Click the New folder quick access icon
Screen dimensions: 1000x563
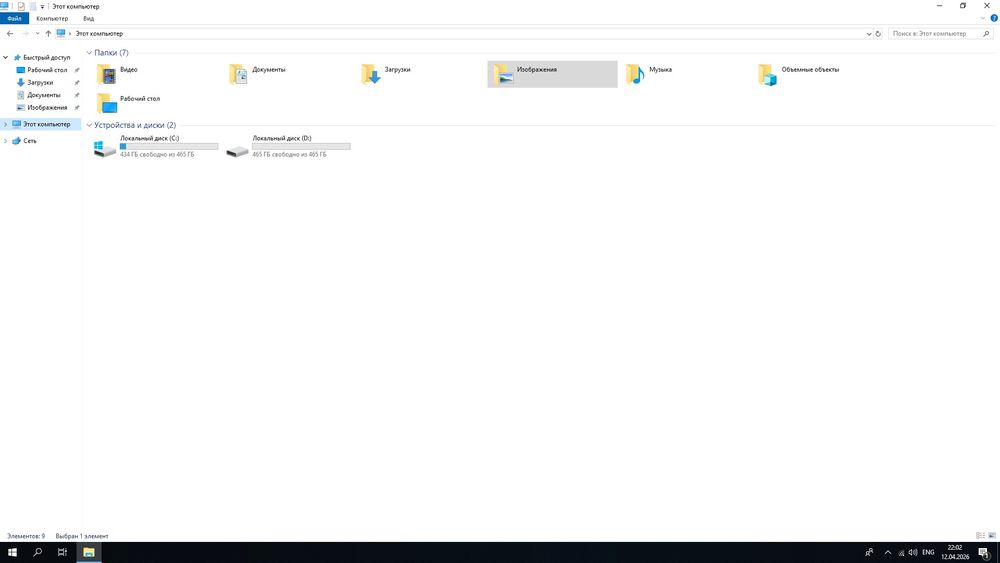[33, 6]
